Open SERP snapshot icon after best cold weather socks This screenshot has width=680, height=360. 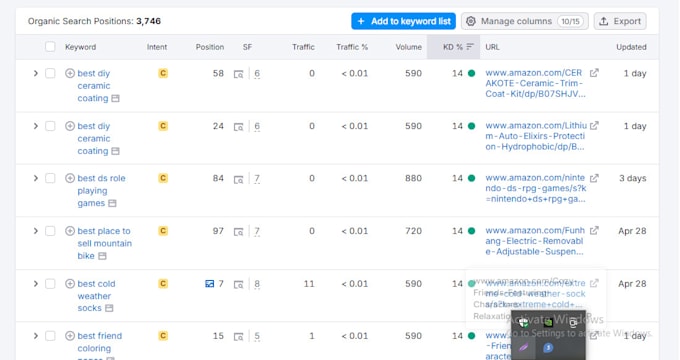pyautogui.click(x=109, y=308)
